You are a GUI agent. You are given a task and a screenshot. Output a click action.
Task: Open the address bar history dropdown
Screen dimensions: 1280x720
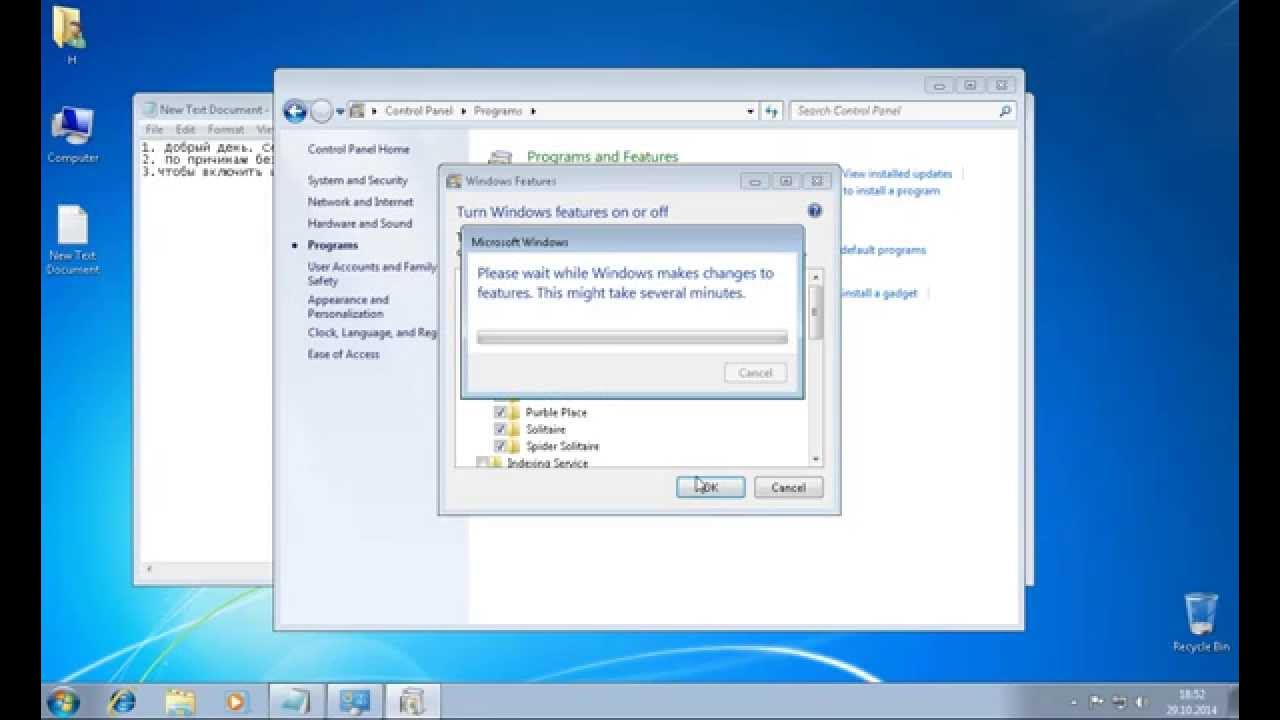pos(750,112)
